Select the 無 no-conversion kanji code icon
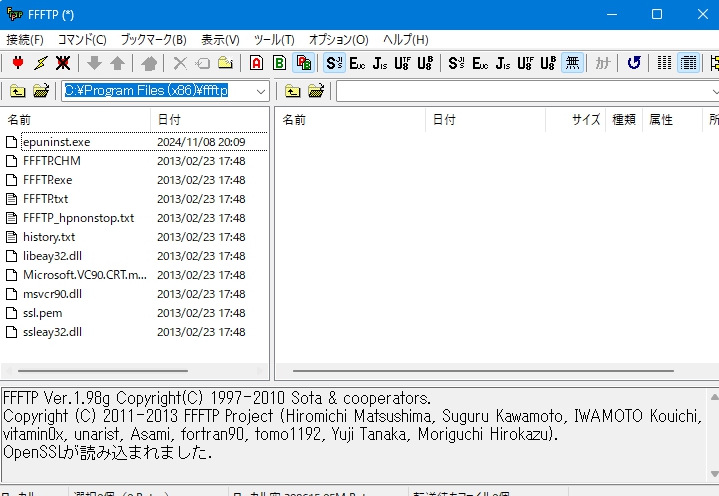The width and height of the screenshot is (719, 496). 572,63
